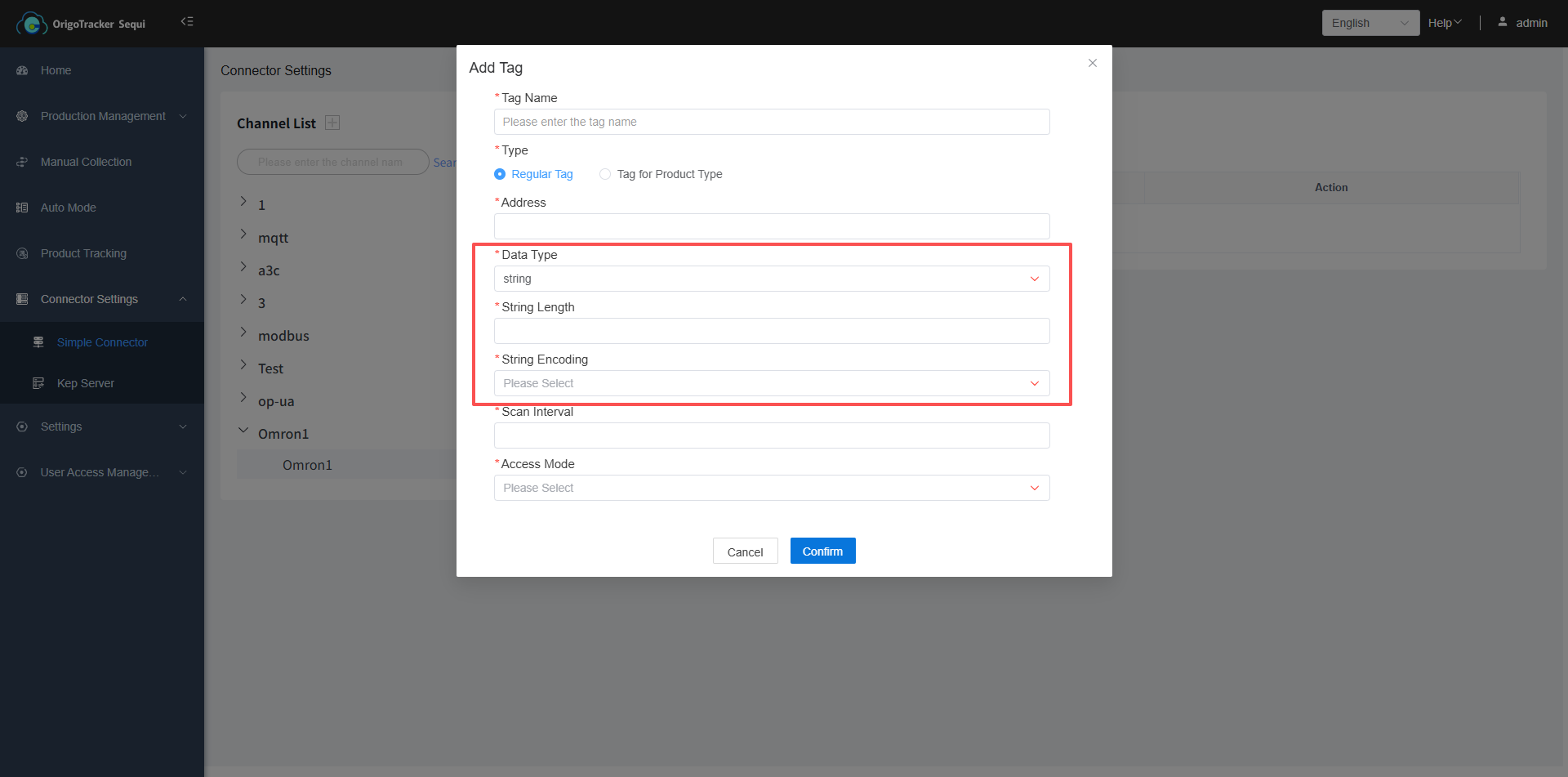Open Home from the sidebar
Image resolution: width=1568 pixels, height=777 pixels.
point(56,70)
